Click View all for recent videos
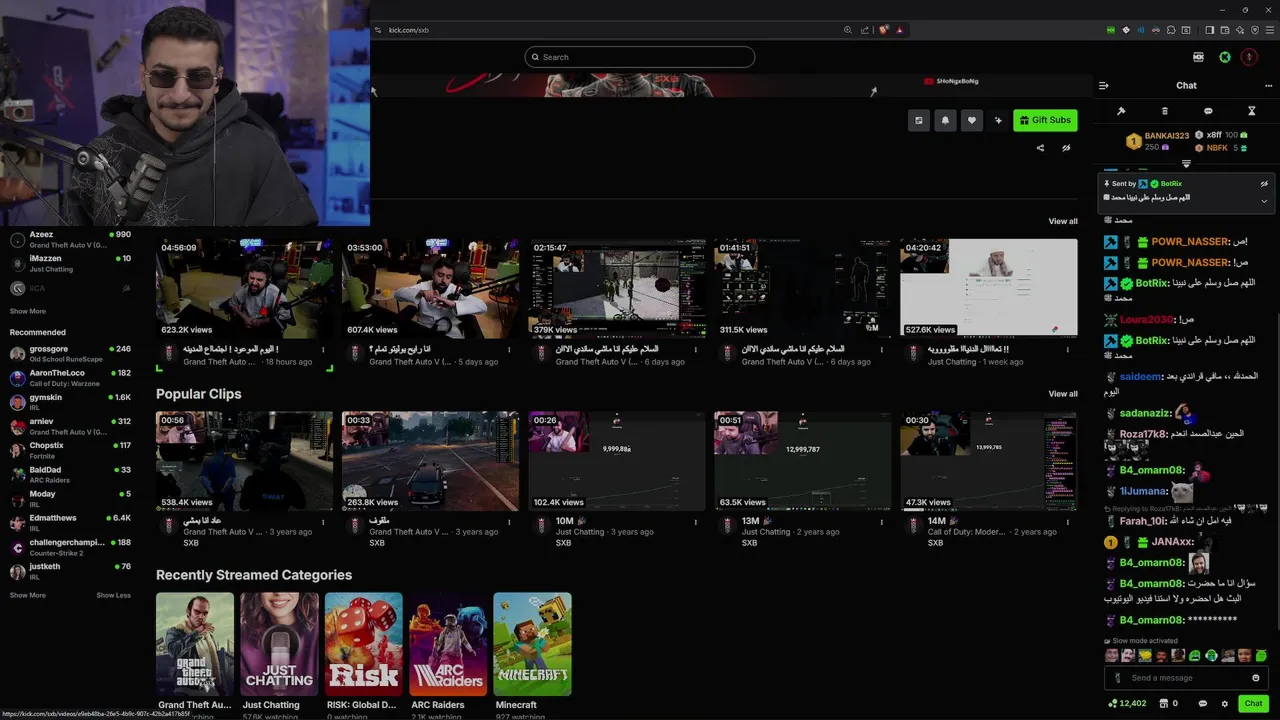Viewport: 1280px width, 720px height. click(1063, 221)
